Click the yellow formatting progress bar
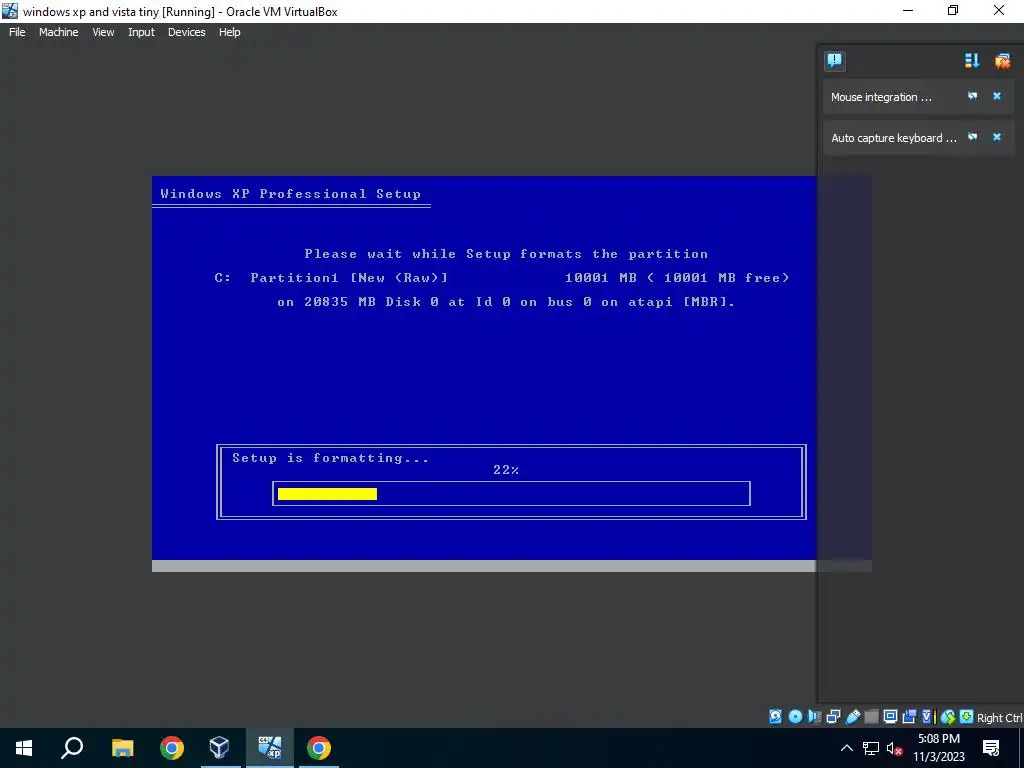 pos(327,494)
